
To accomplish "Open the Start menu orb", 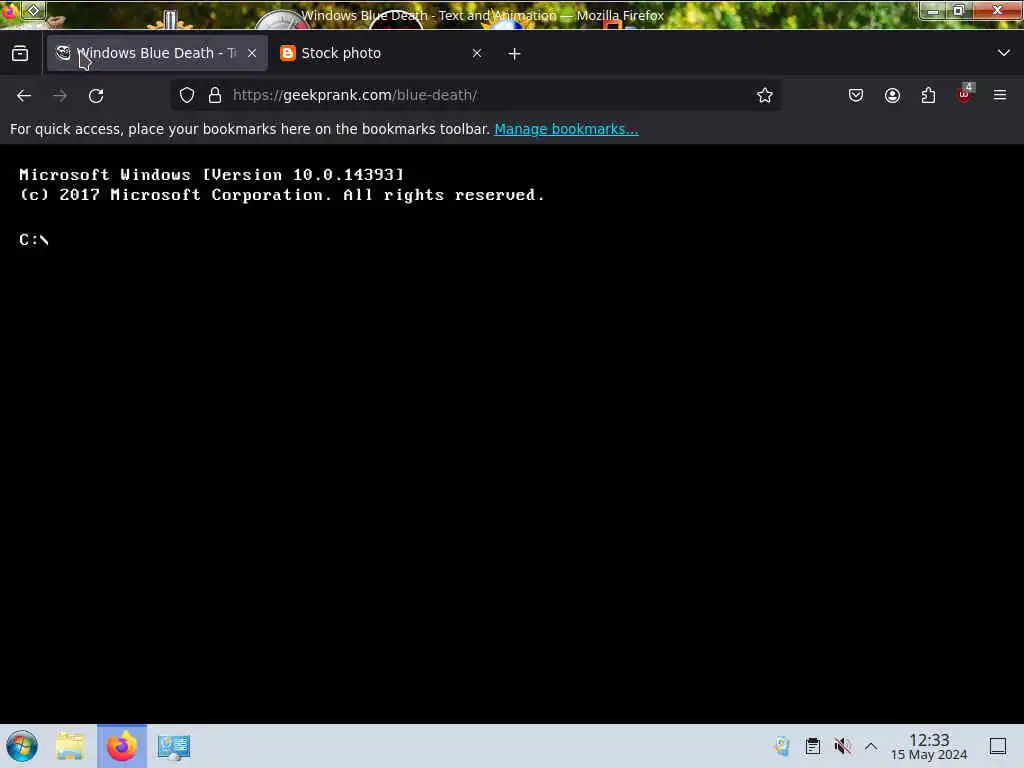I will (x=22, y=746).
